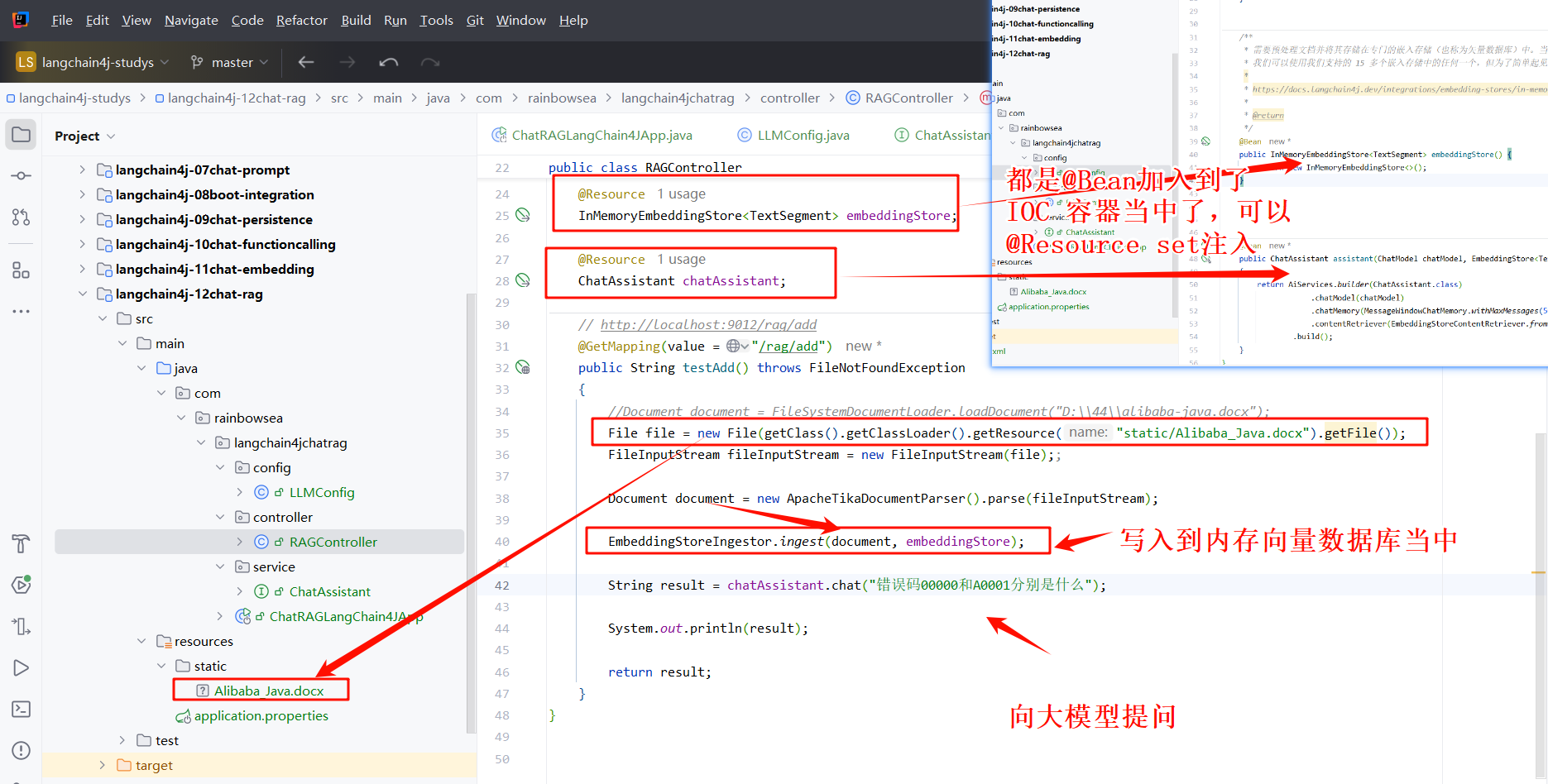1548x784 pixels.
Task: Click the Undo arrow in toolbar
Action: [x=388, y=62]
